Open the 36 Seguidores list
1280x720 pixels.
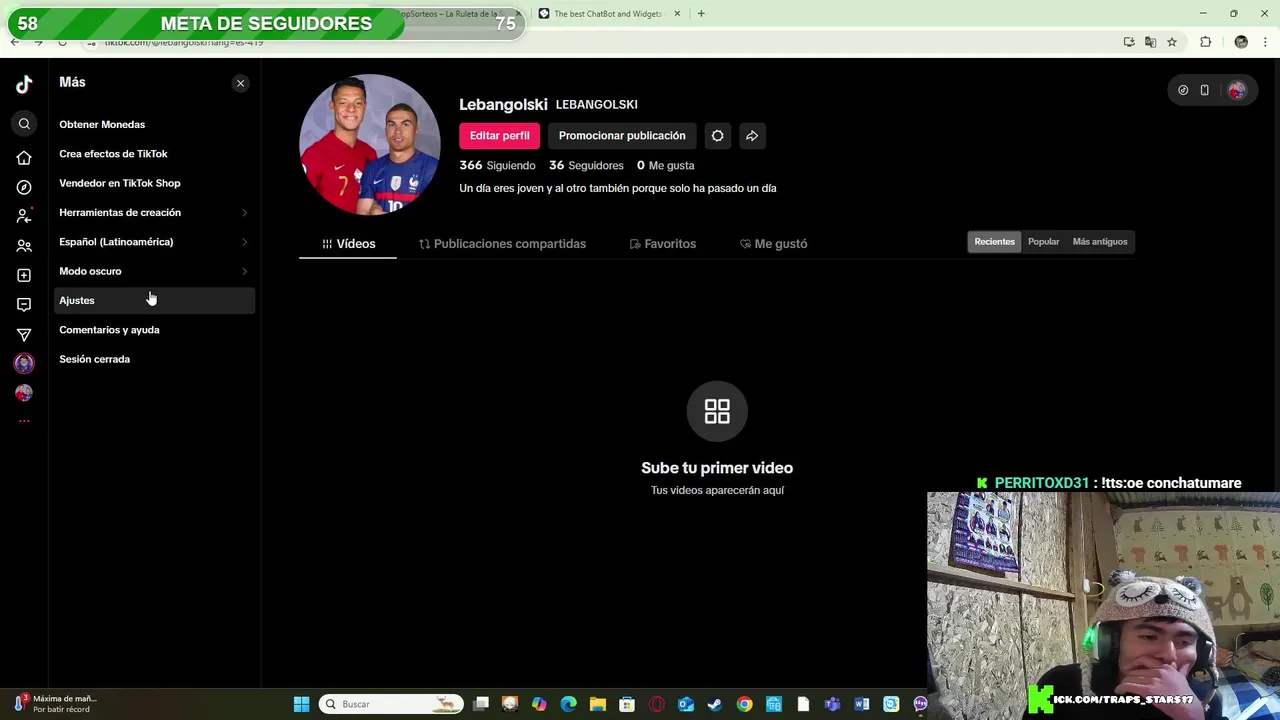coord(586,165)
